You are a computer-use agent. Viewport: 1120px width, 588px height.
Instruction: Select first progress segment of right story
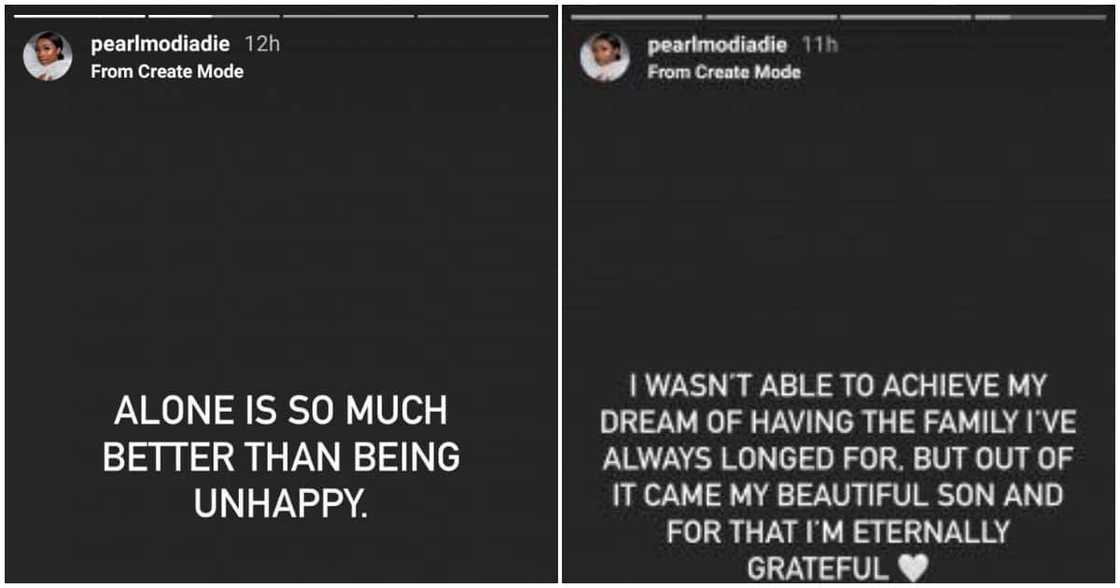pyautogui.click(x=636, y=17)
